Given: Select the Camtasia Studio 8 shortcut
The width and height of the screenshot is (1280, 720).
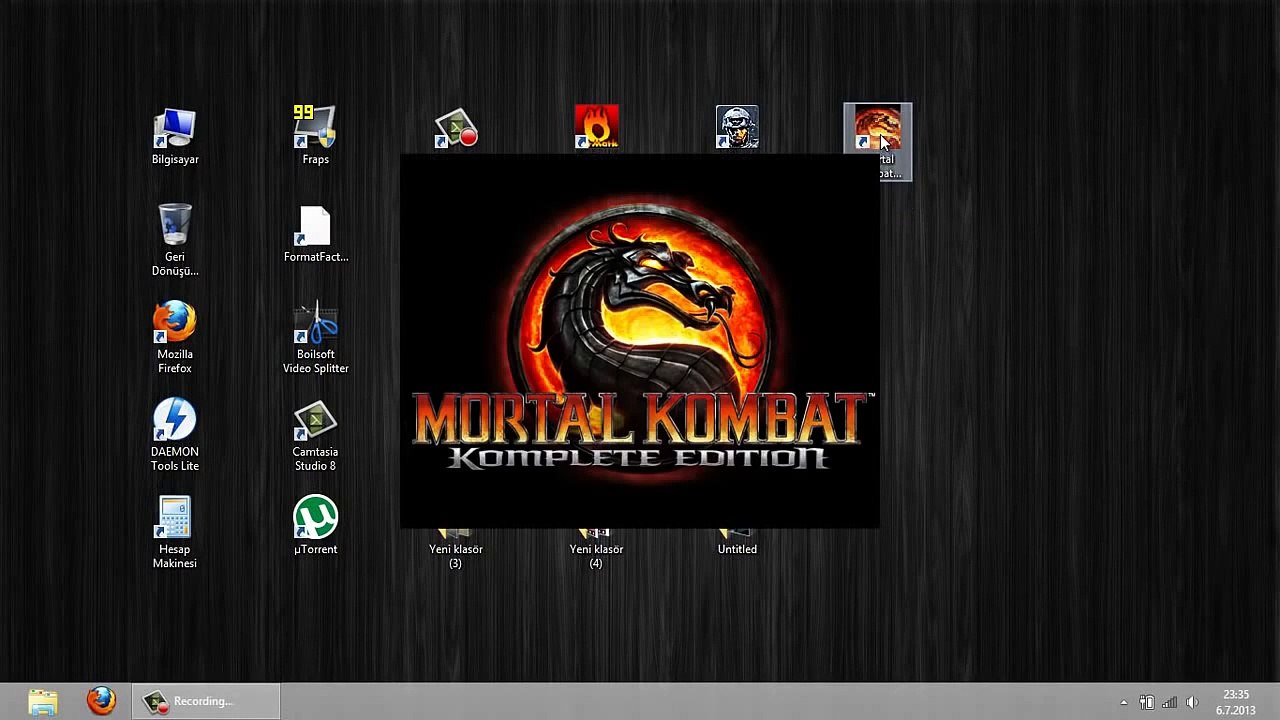Looking at the screenshot, I should 315,436.
